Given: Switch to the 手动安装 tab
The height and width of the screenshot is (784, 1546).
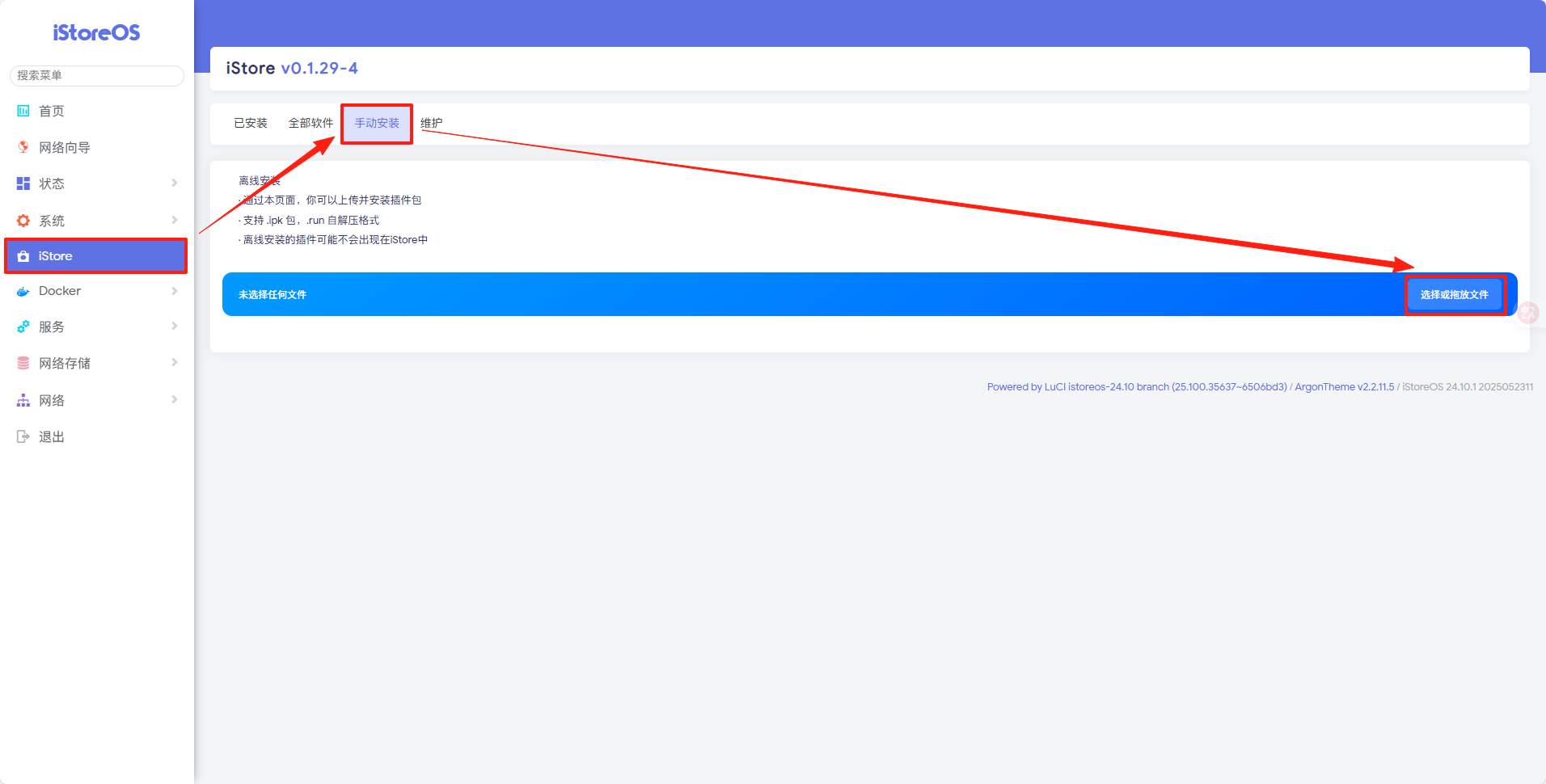Looking at the screenshot, I should click(x=377, y=123).
